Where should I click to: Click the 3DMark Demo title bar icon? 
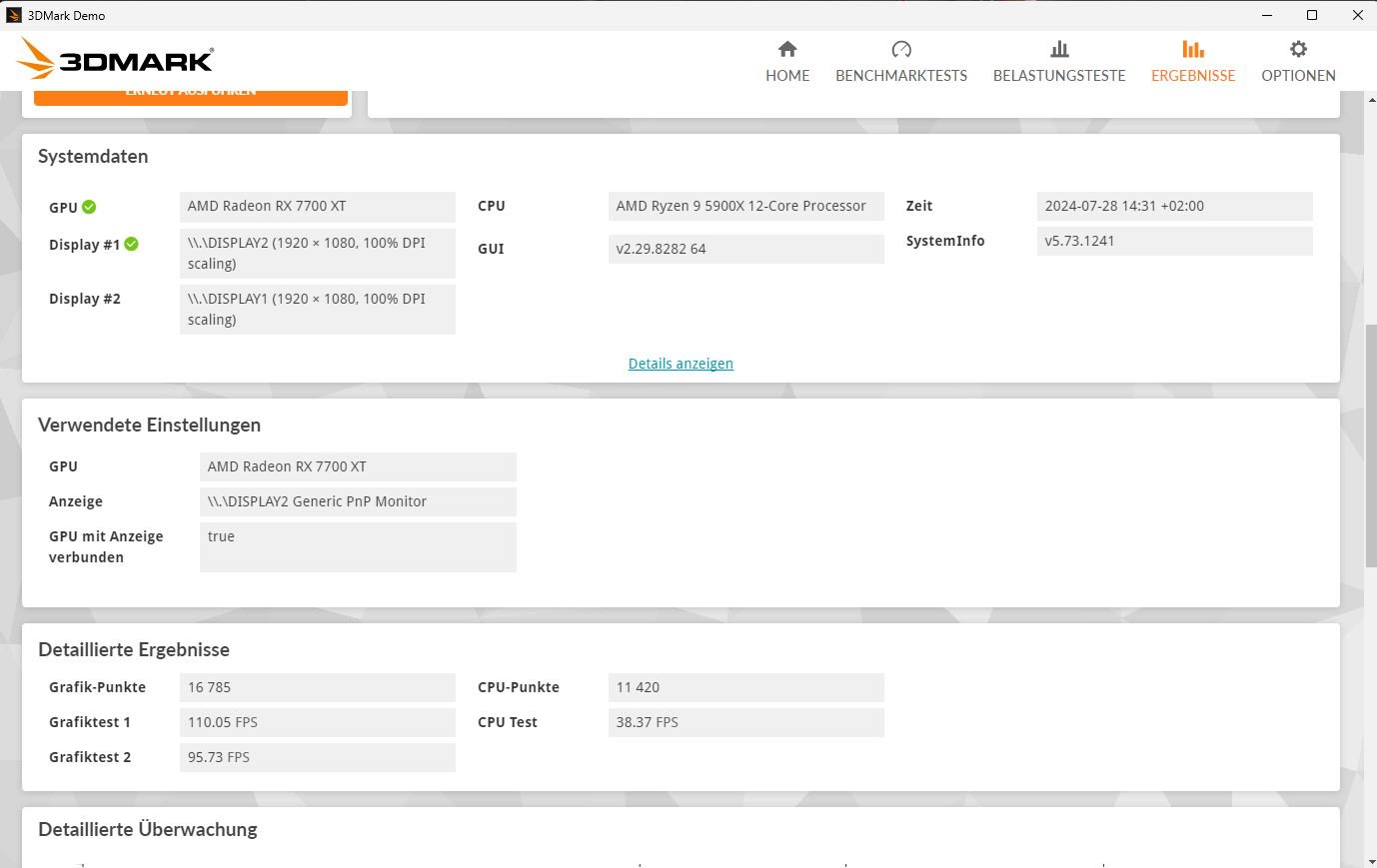click(x=14, y=15)
